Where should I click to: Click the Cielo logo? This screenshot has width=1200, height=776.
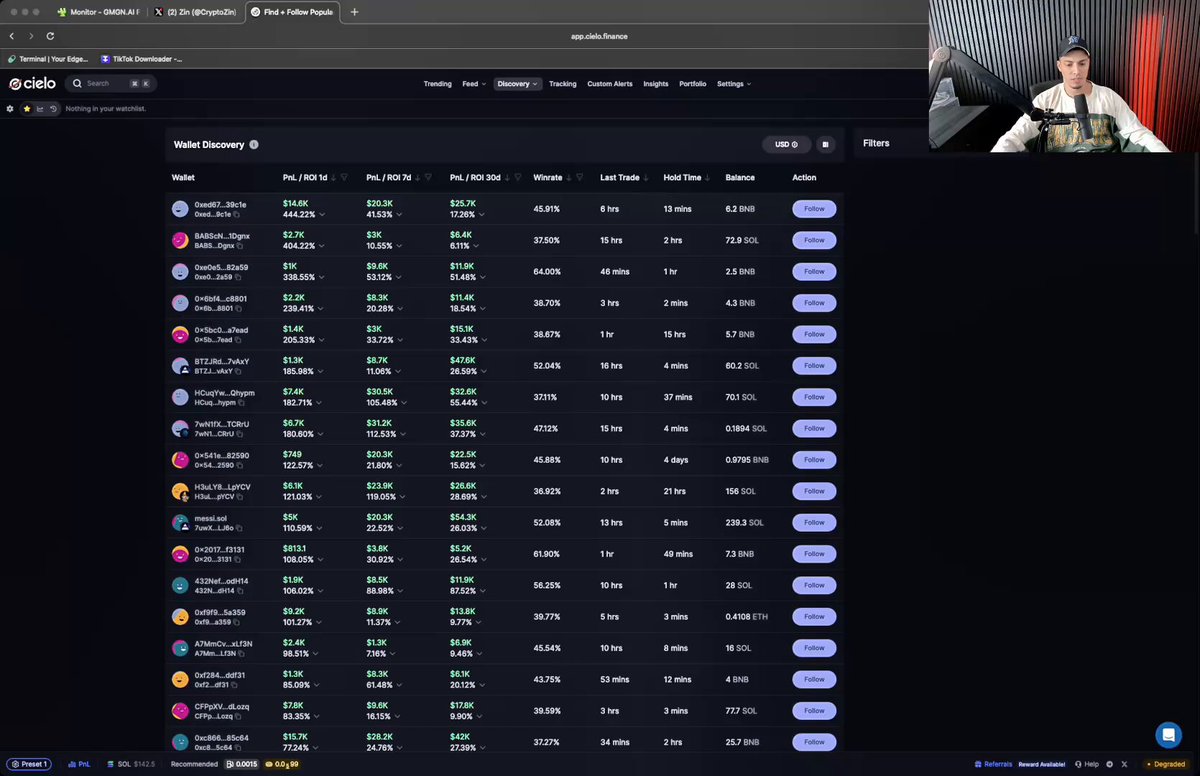click(32, 84)
